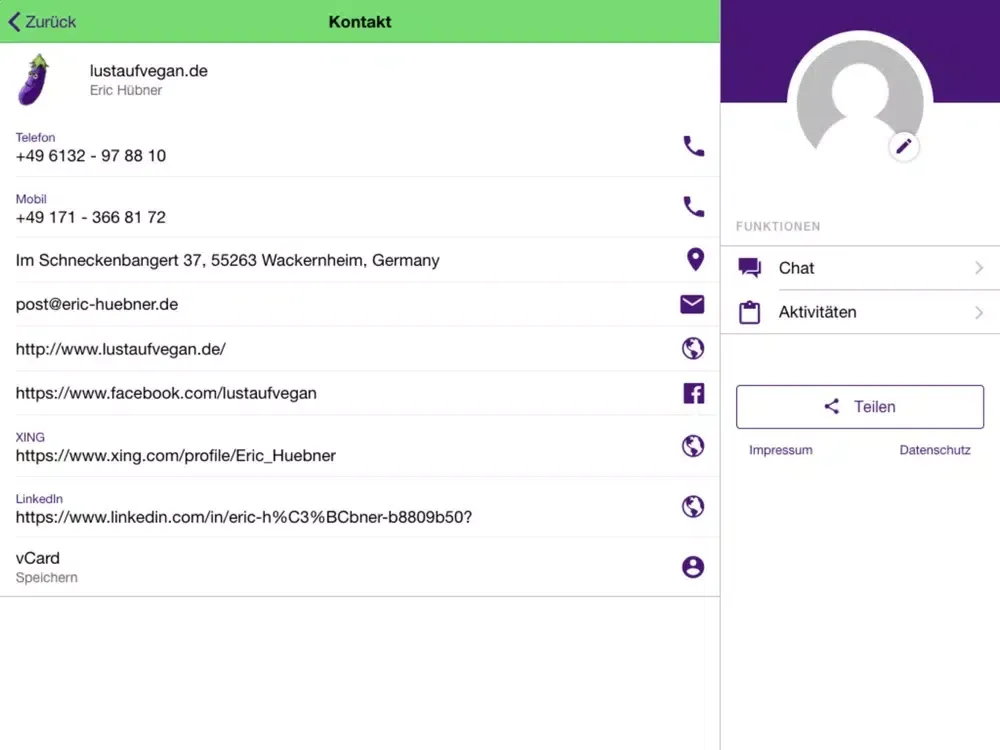Viewport: 1000px width, 750px height.
Task: Tap mobile number +49 171 - 366 81 72
Action: (91, 217)
